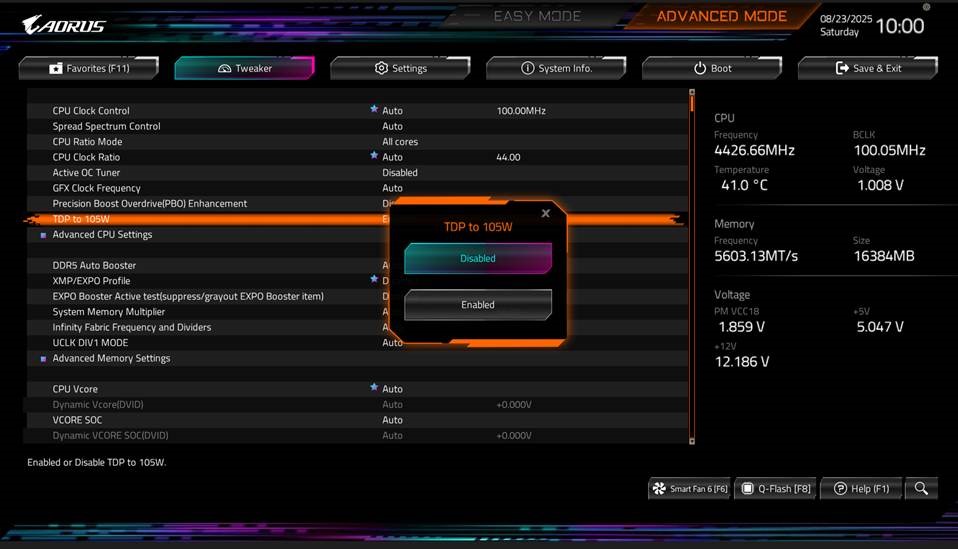Select Disabled in TDP to 105W dialog

pos(478,258)
